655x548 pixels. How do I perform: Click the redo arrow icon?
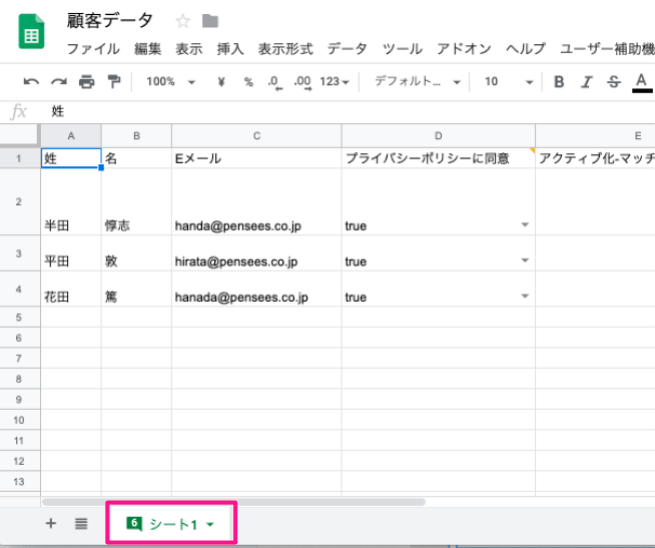[x=59, y=82]
